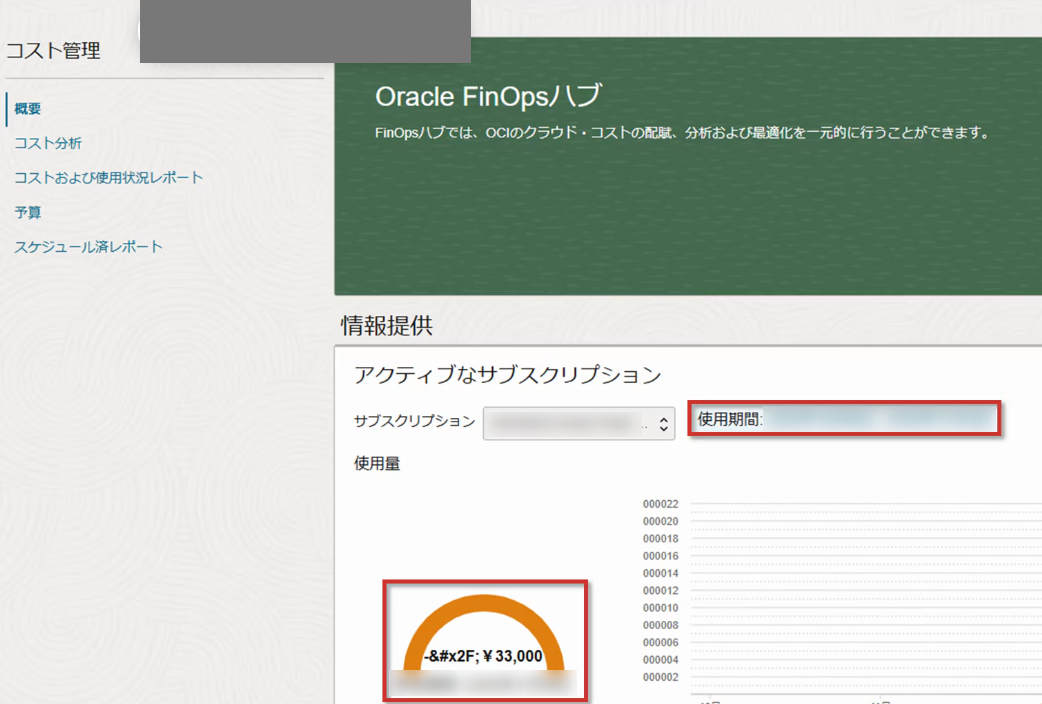1042x704 pixels.
Task: Click the 000002 axis label
Action: click(x=661, y=677)
